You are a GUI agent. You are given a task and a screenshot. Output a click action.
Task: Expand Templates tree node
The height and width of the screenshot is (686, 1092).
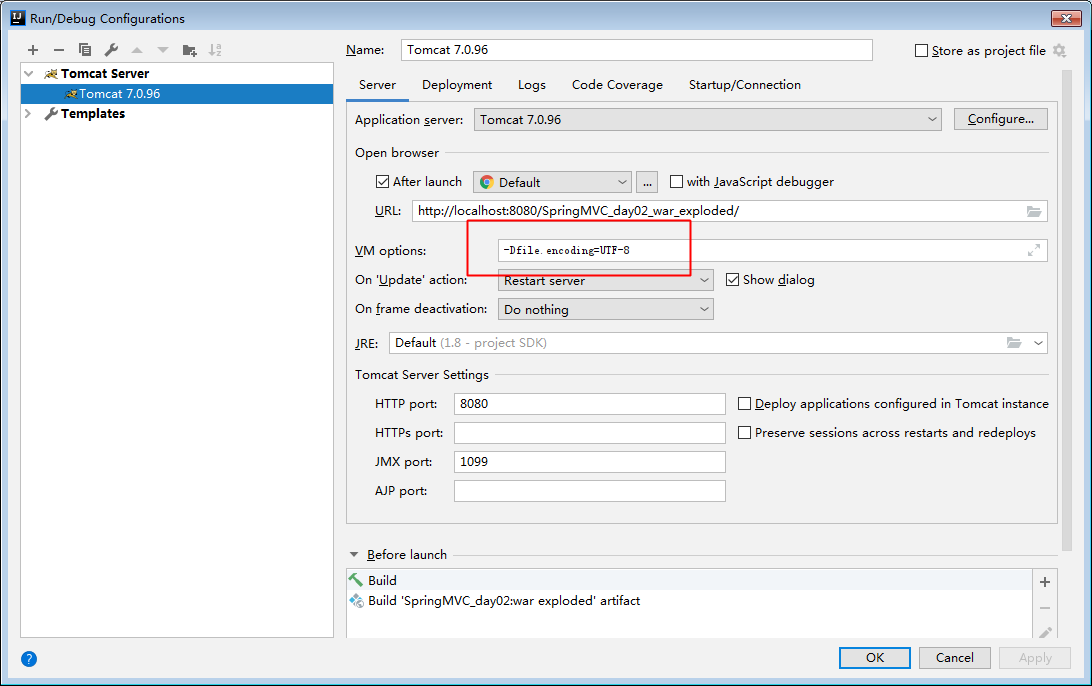click(x=29, y=114)
